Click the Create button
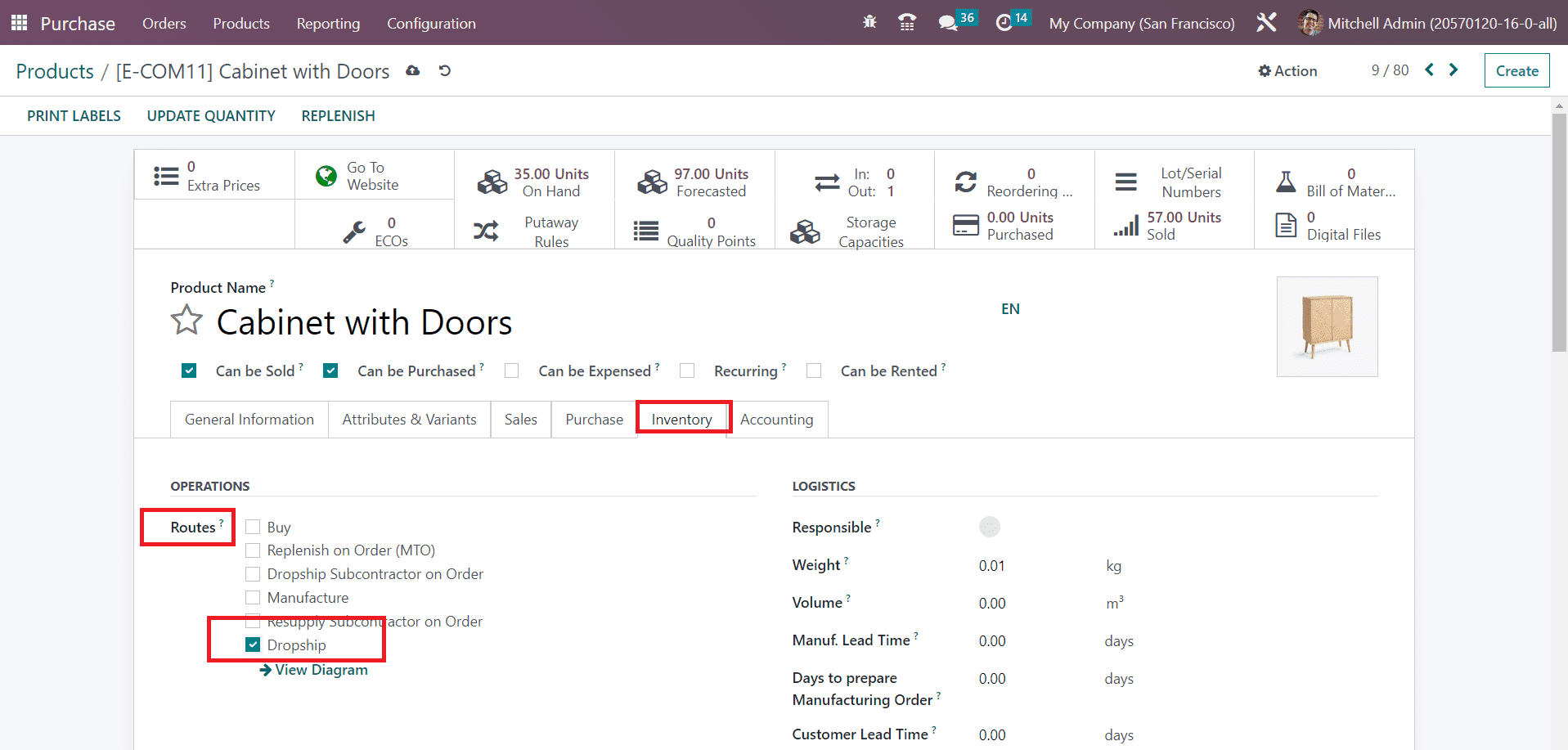1568x750 pixels. tap(1516, 71)
